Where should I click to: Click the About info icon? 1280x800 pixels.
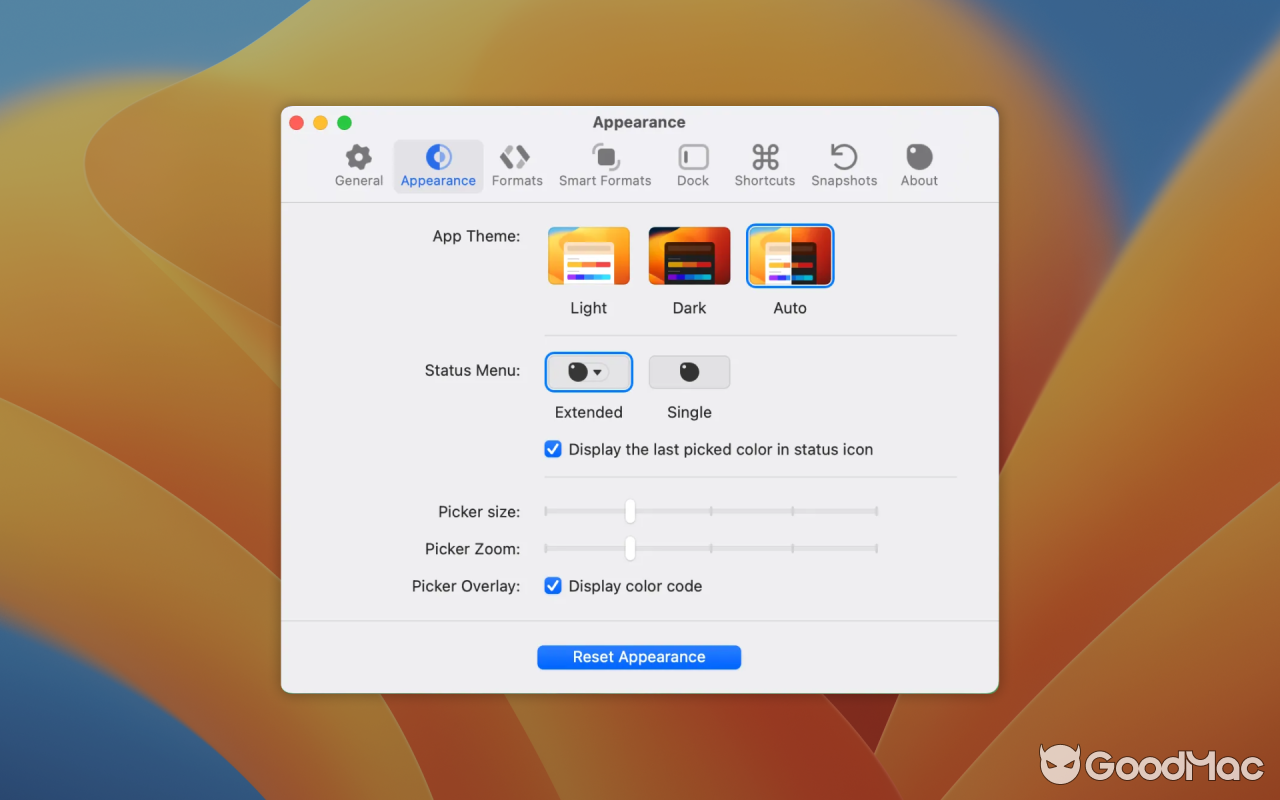pos(918,156)
